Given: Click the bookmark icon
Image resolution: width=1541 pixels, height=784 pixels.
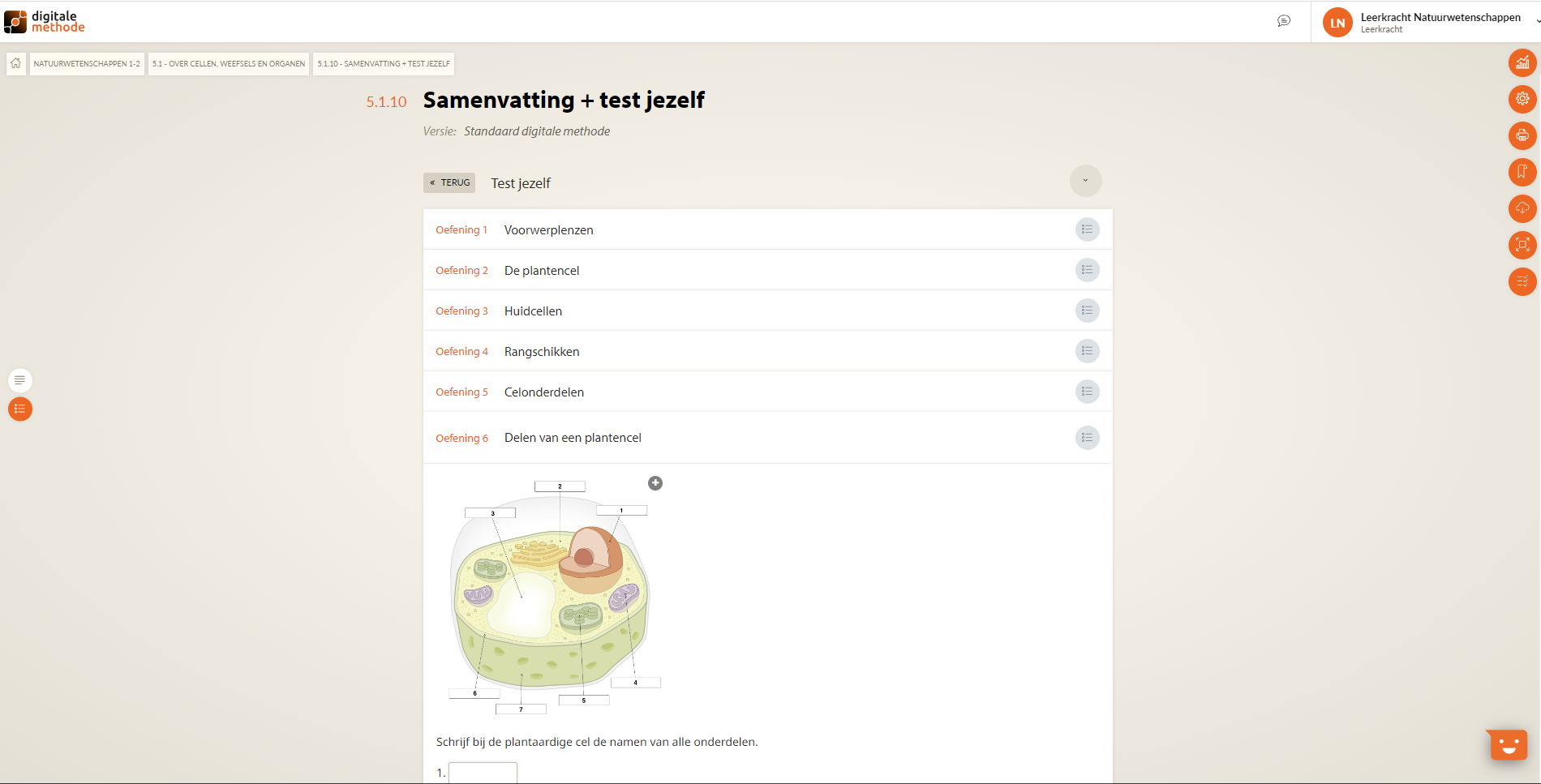Looking at the screenshot, I should (x=1522, y=172).
